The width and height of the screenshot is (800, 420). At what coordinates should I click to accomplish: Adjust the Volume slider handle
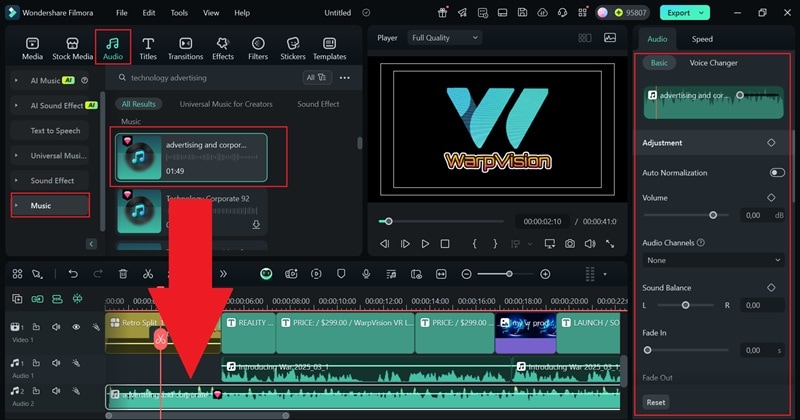tap(713, 215)
